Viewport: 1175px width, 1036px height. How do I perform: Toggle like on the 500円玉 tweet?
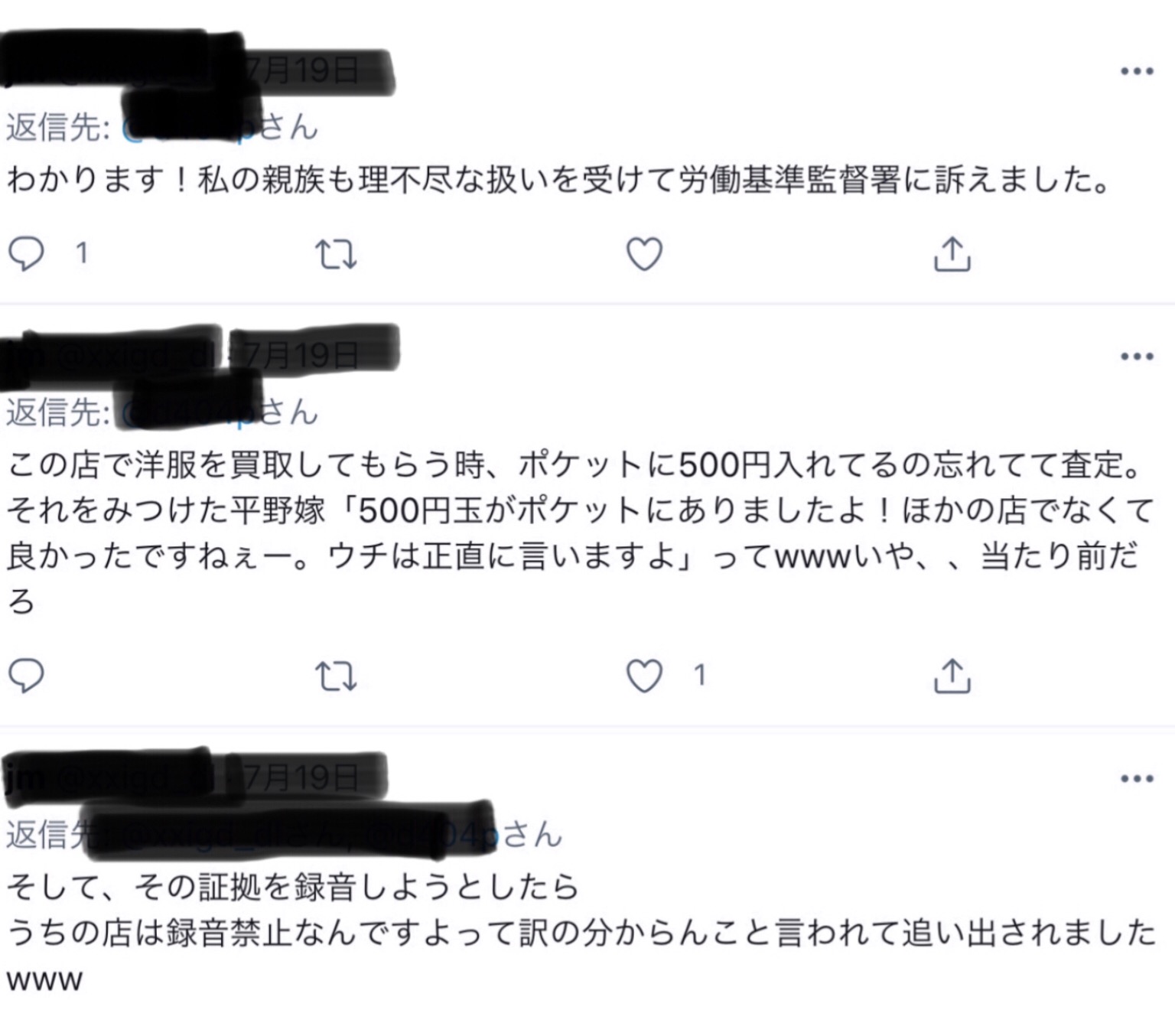(x=644, y=676)
